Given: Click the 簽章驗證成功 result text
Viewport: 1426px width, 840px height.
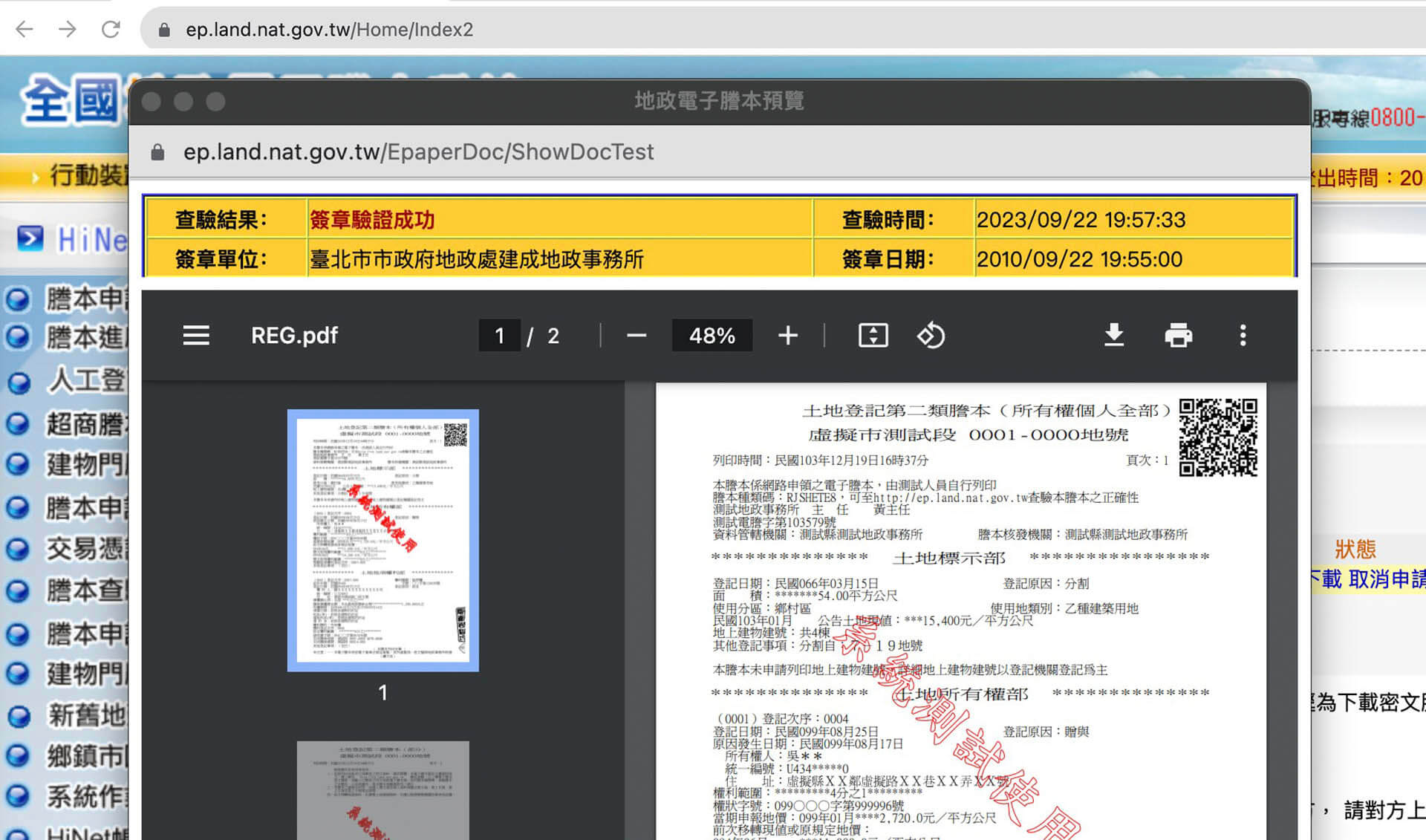Looking at the screenshot, I should tap(372, 220).
